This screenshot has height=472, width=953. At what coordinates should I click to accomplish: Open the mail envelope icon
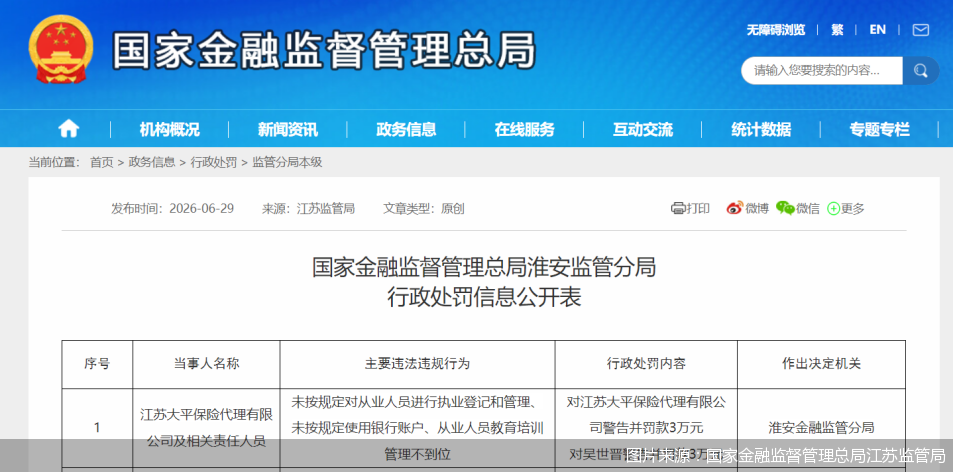tap(921, 30)
